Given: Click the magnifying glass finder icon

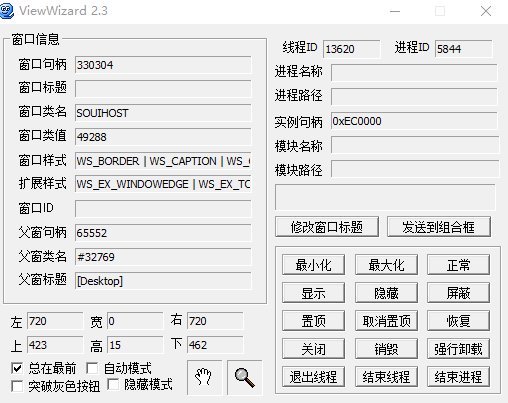Looking at the screenshot, I should pos(245,377).
